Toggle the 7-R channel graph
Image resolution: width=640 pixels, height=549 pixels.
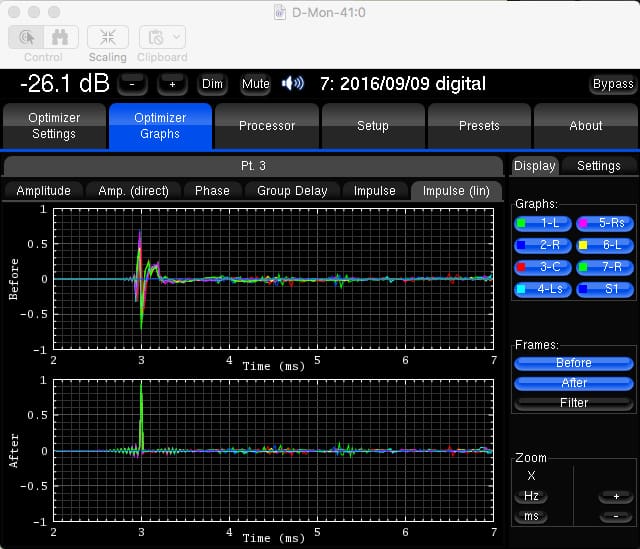click(x=604, y=267)
